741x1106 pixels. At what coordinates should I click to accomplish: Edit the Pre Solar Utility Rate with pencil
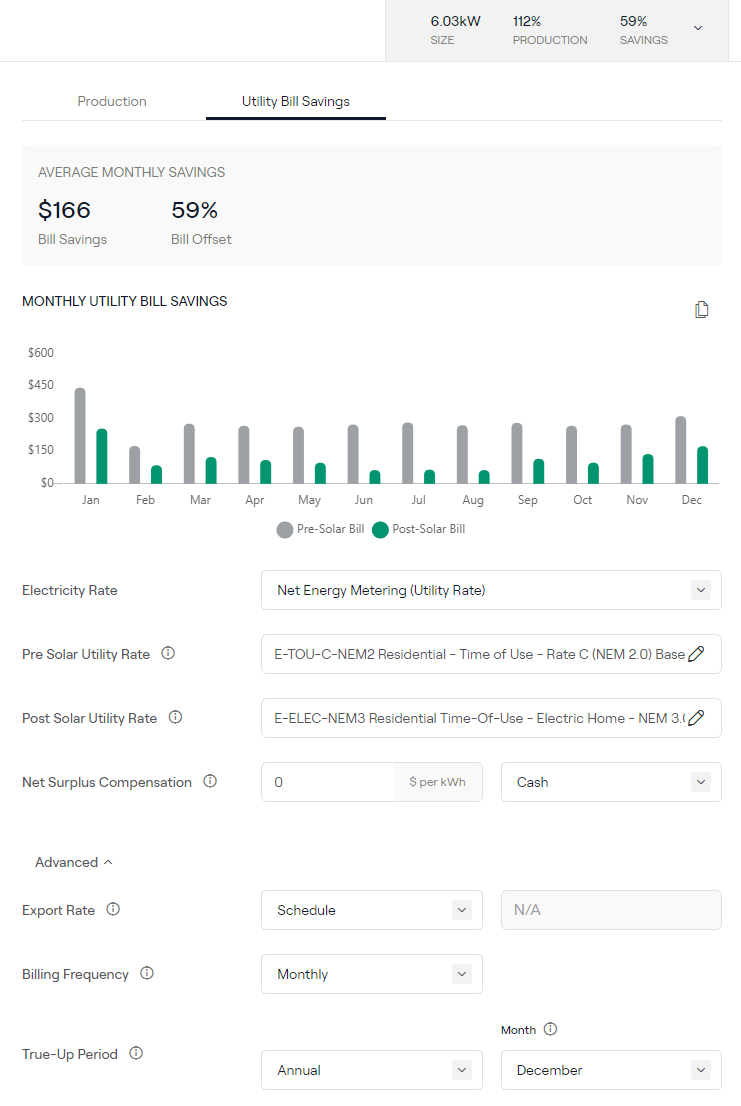point(697,654)
